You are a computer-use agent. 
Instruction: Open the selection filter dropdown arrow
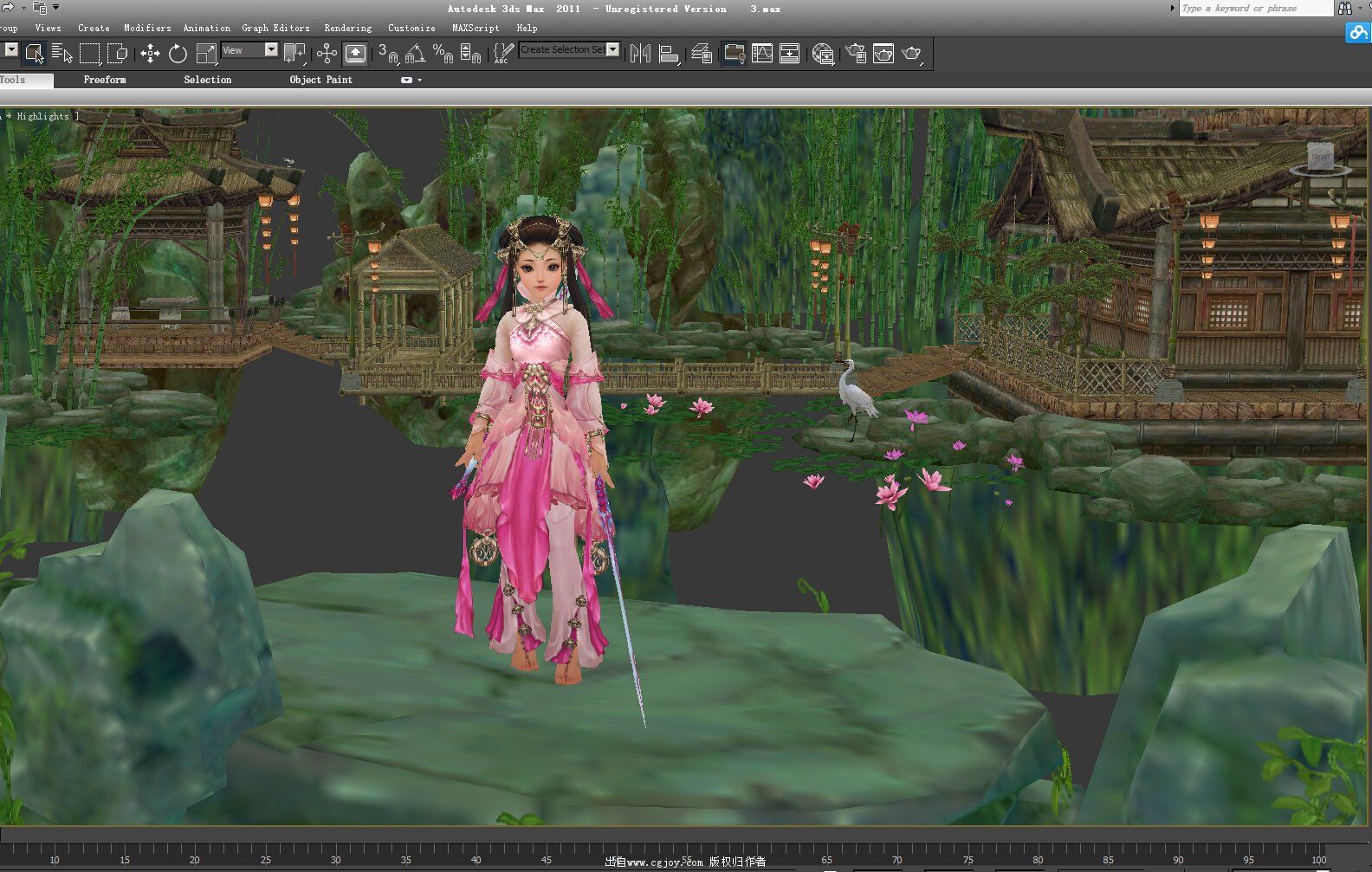[10, 49]
